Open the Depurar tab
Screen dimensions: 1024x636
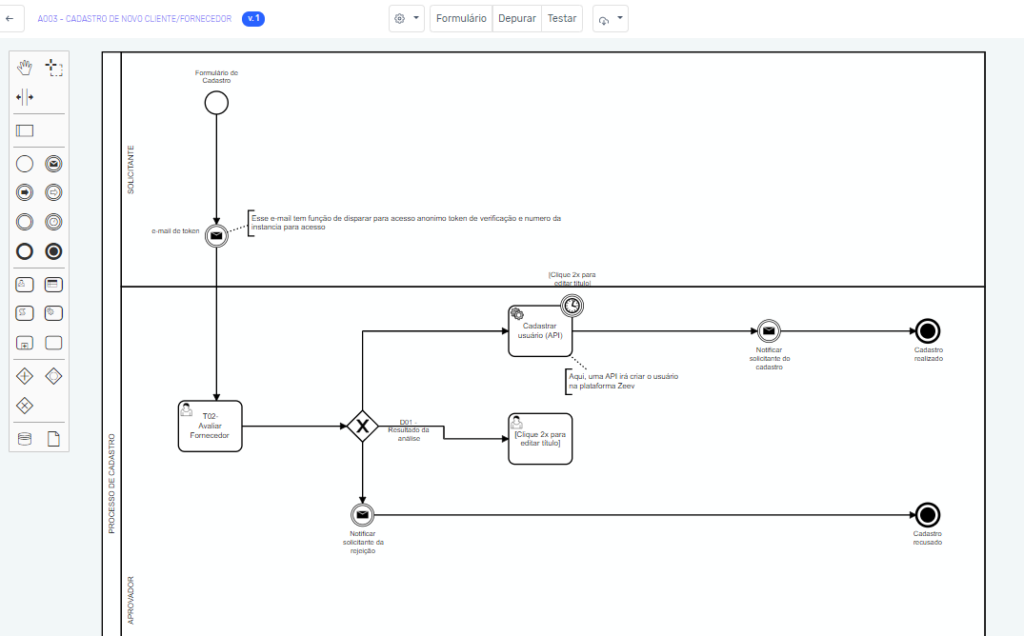(x=516, y=17)
